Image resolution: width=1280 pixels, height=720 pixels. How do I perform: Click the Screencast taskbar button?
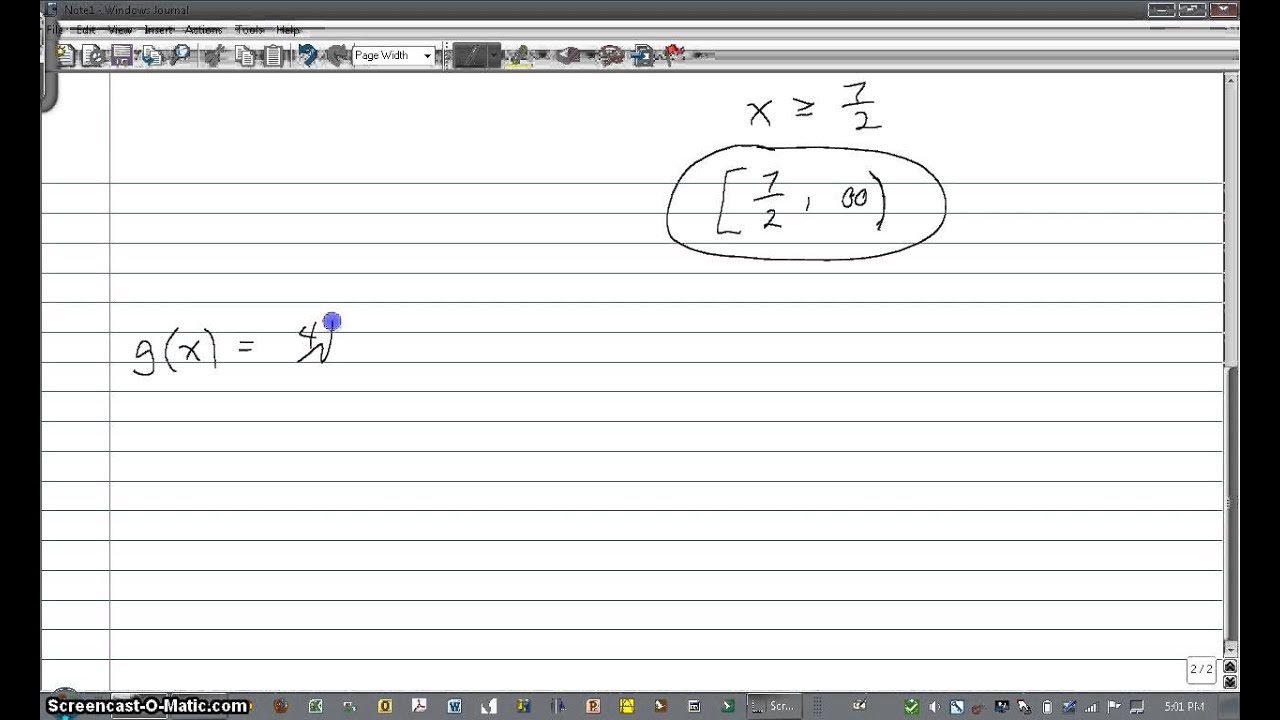click(x=775, y=705)
